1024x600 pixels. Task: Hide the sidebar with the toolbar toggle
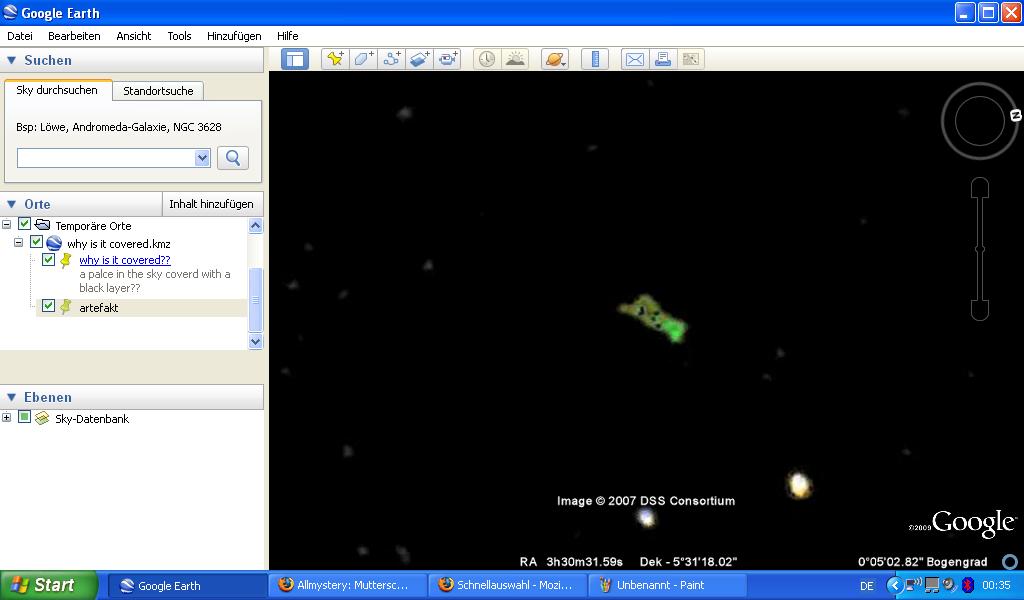295,59
